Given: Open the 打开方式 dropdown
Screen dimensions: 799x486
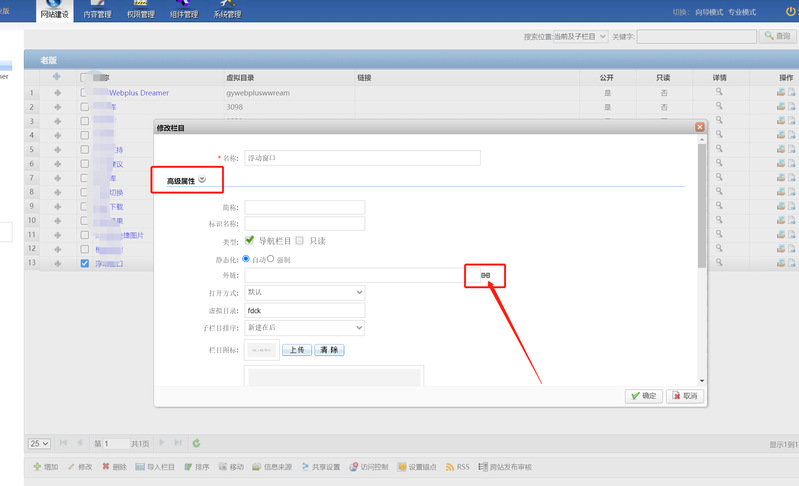Looking at the screenshot, I should 305,292.
